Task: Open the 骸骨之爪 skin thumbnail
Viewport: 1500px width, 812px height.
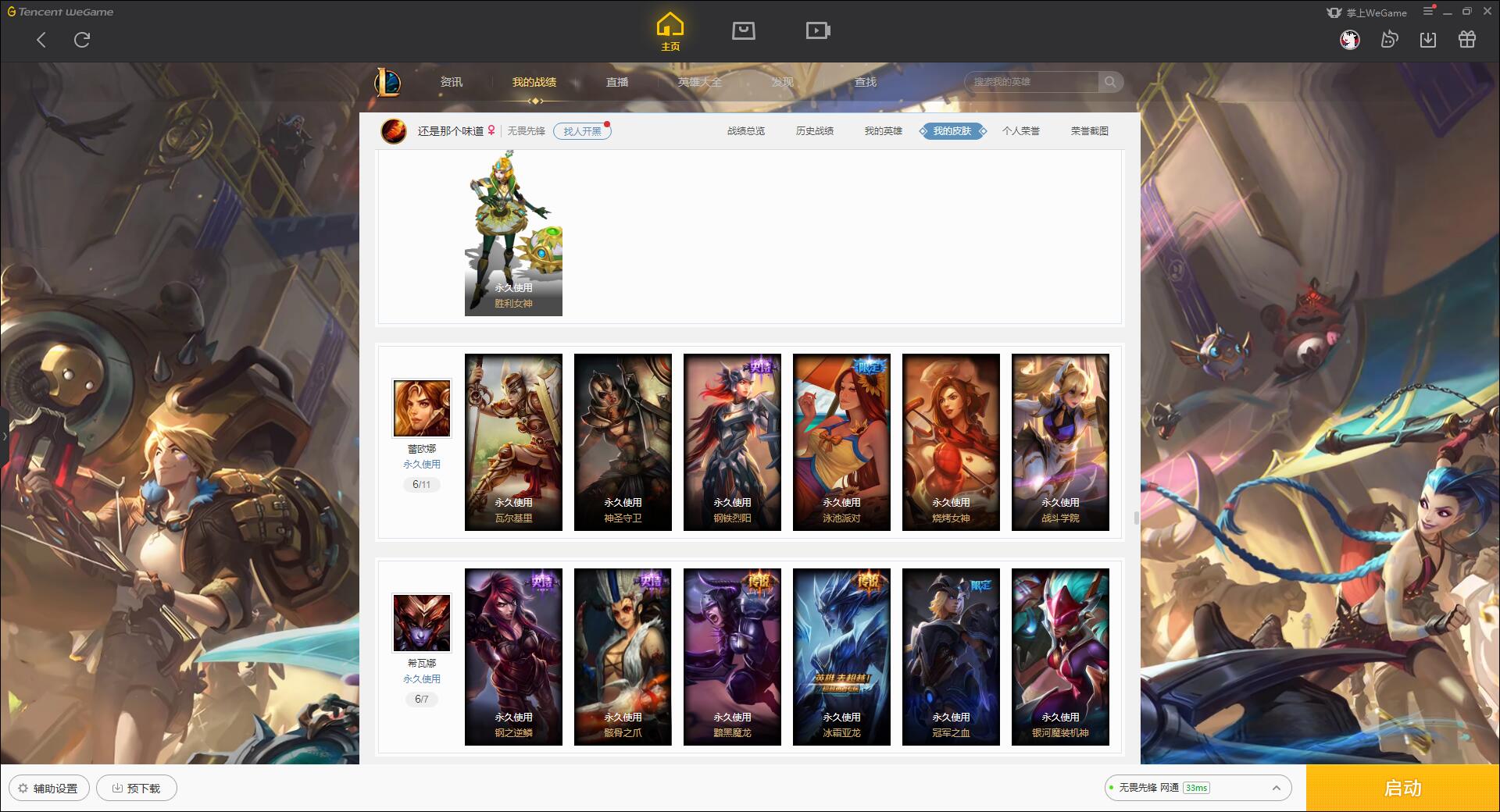Action: click(623, 657)
